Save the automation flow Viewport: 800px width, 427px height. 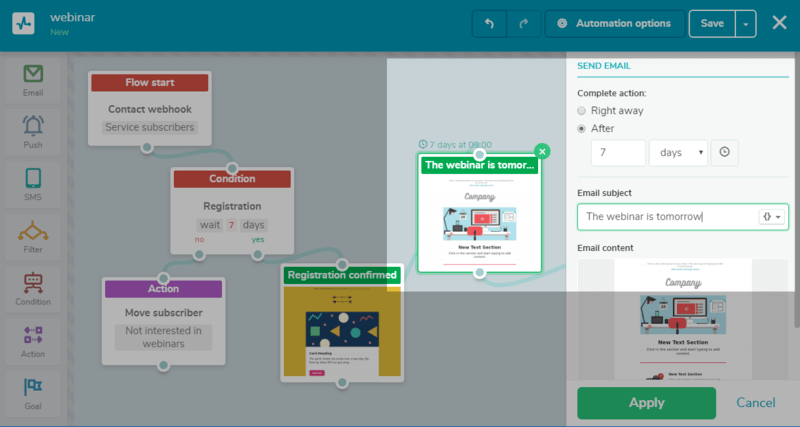(x=712, y=23)
